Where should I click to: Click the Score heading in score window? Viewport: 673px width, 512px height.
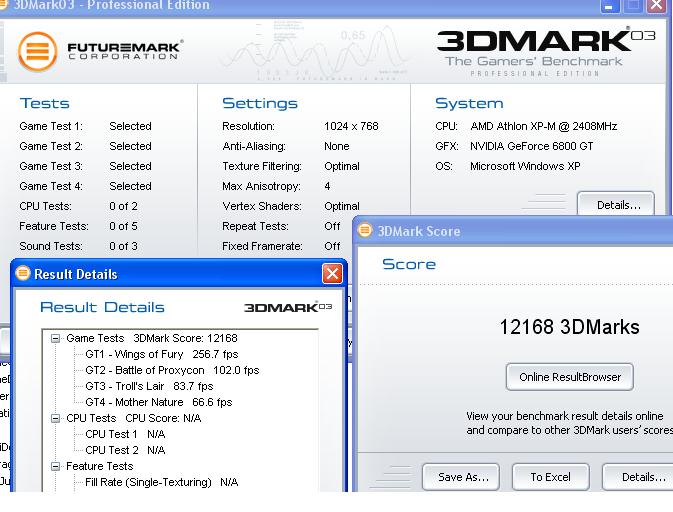pos(409,264)
